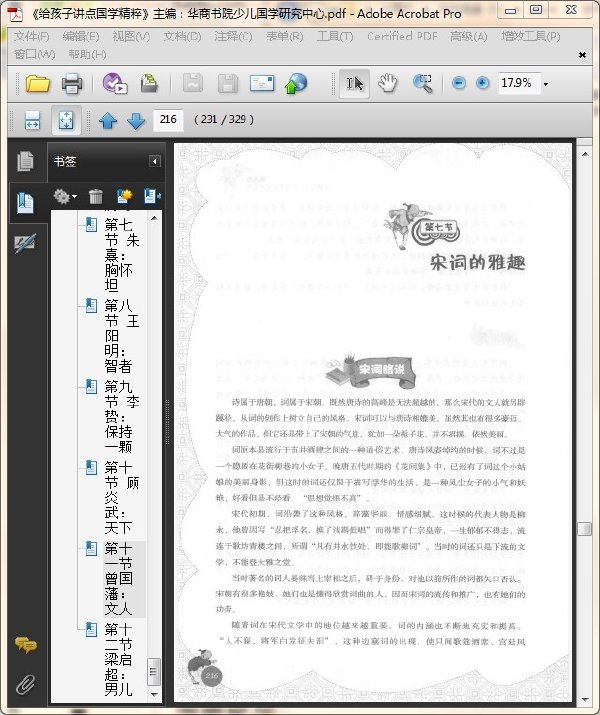Expand current bookmark icon in bookmarks panel

152,197
